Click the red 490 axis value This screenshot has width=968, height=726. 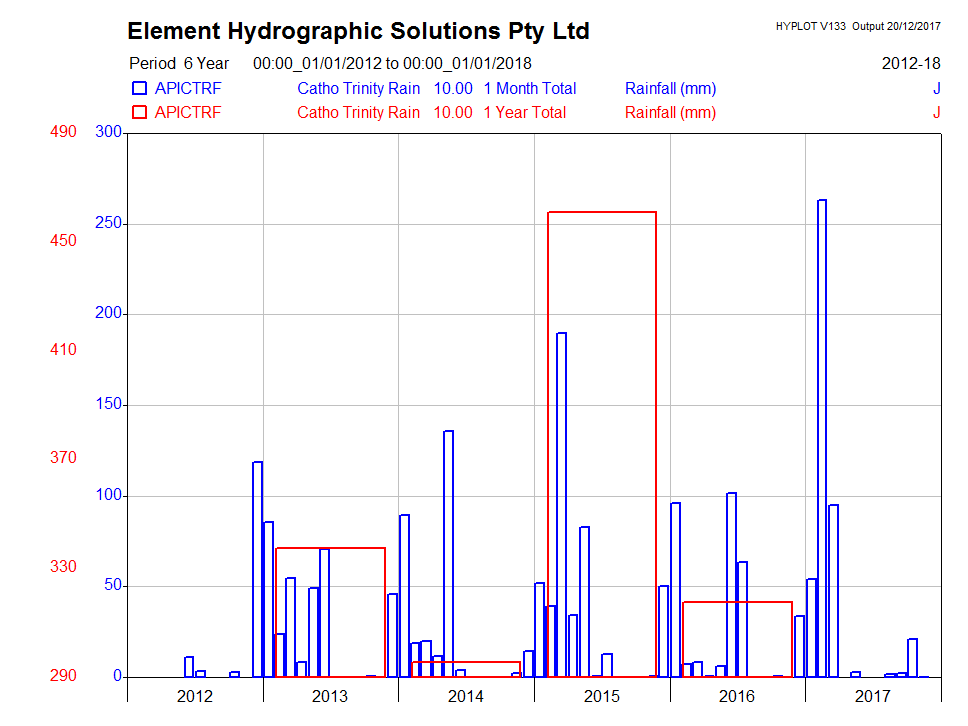tap(63, 132)
